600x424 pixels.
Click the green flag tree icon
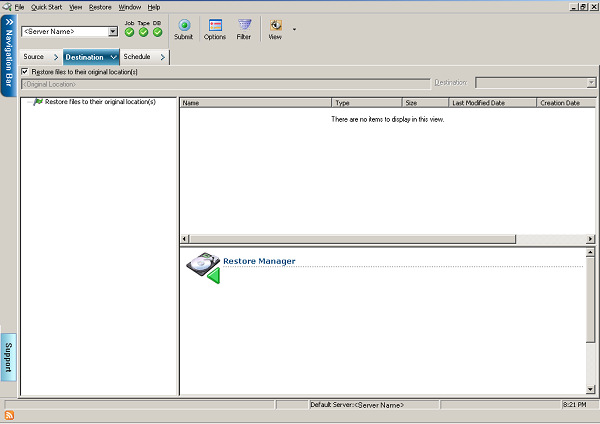point(38,102)
